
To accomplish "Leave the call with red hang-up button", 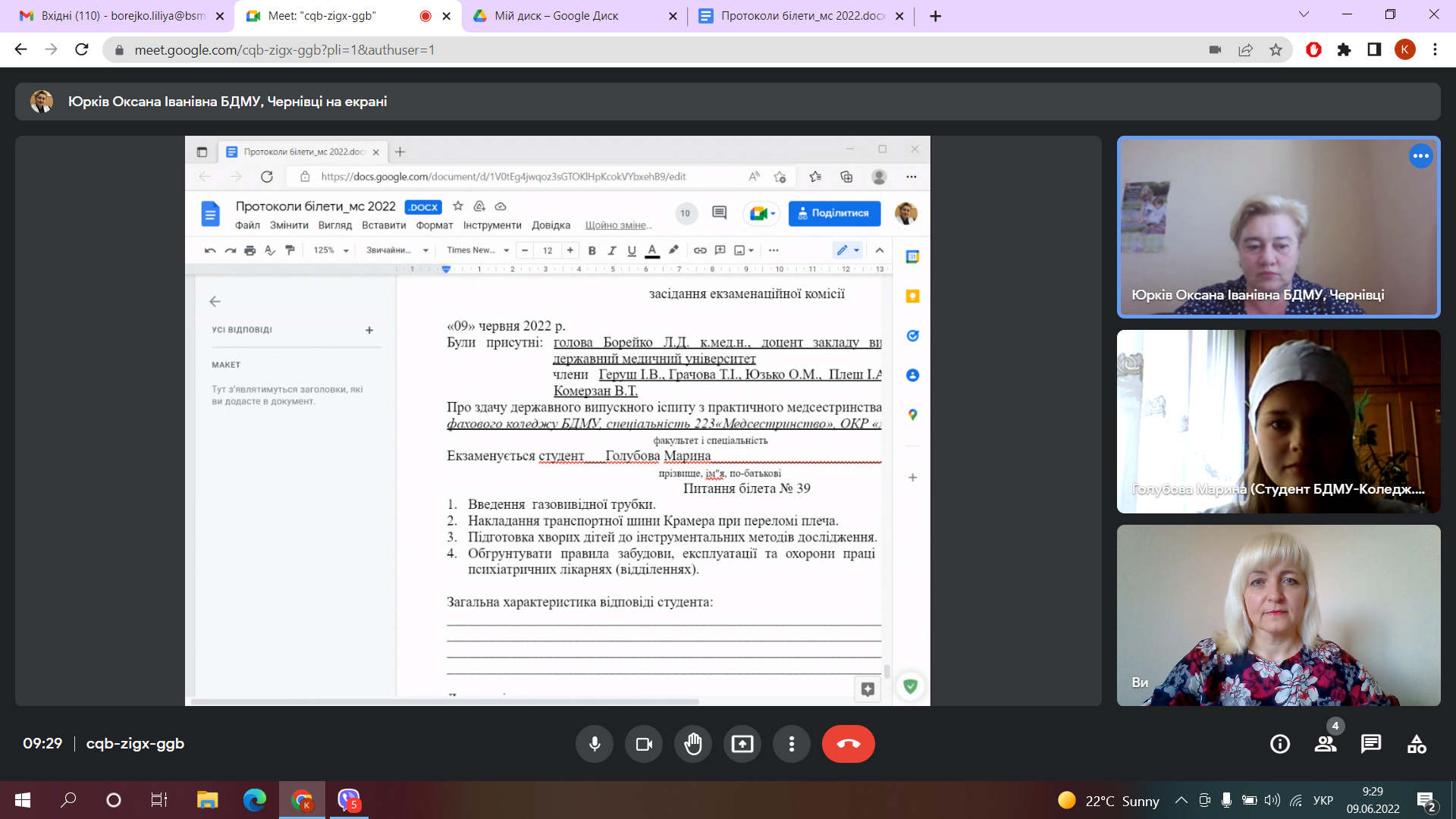I will click(848, 744).
